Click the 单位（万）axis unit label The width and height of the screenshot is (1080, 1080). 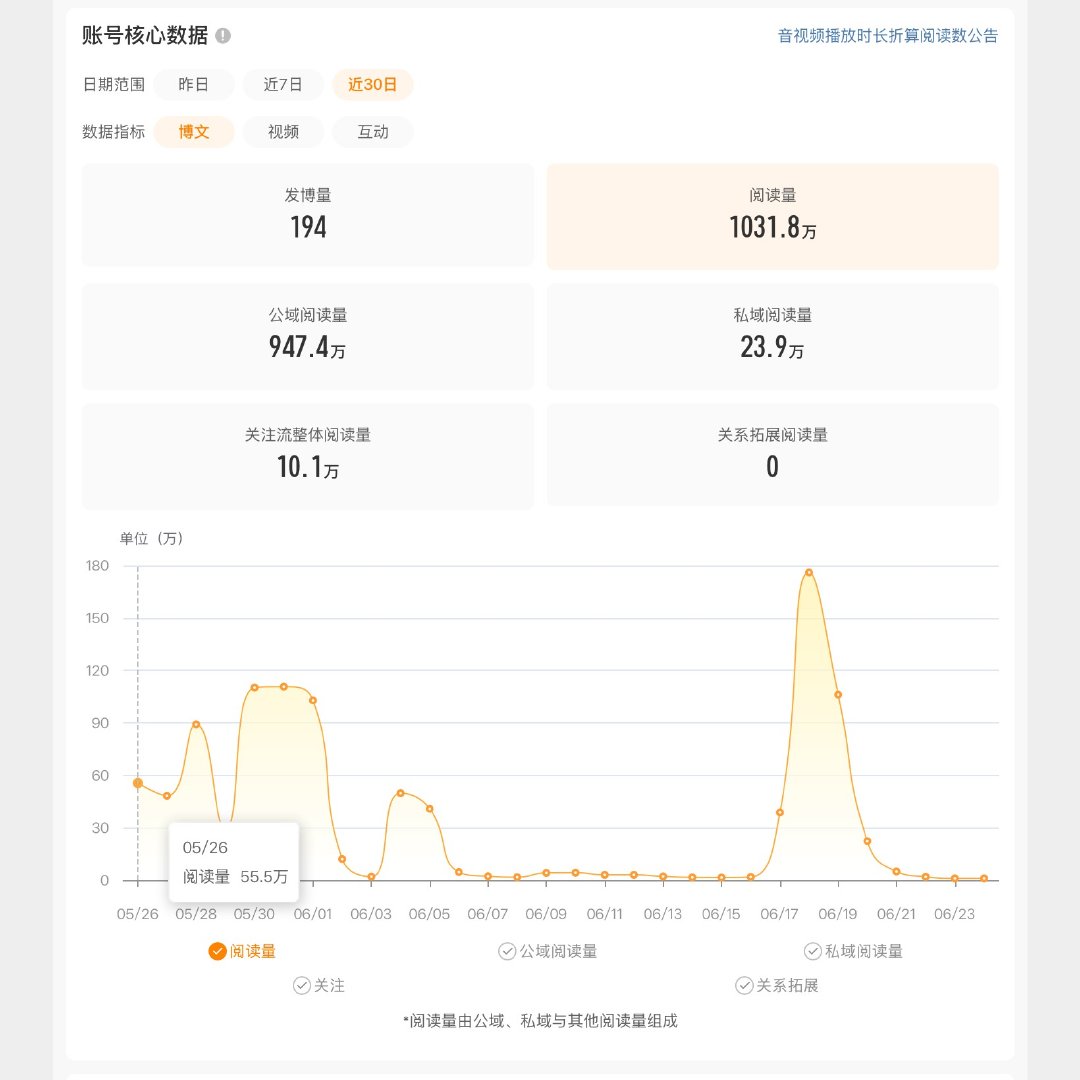[x=152, y=538]
